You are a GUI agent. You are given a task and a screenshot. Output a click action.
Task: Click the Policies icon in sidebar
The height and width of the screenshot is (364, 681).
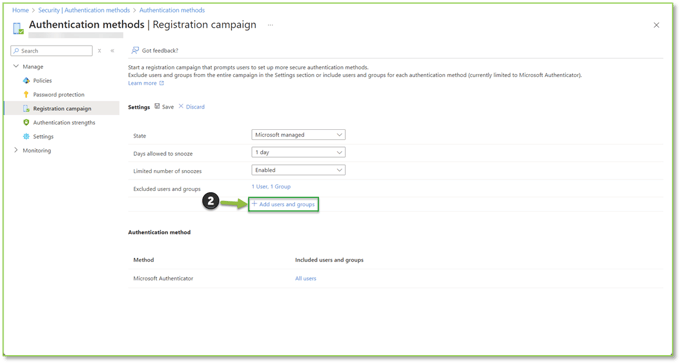pos(26,81)
